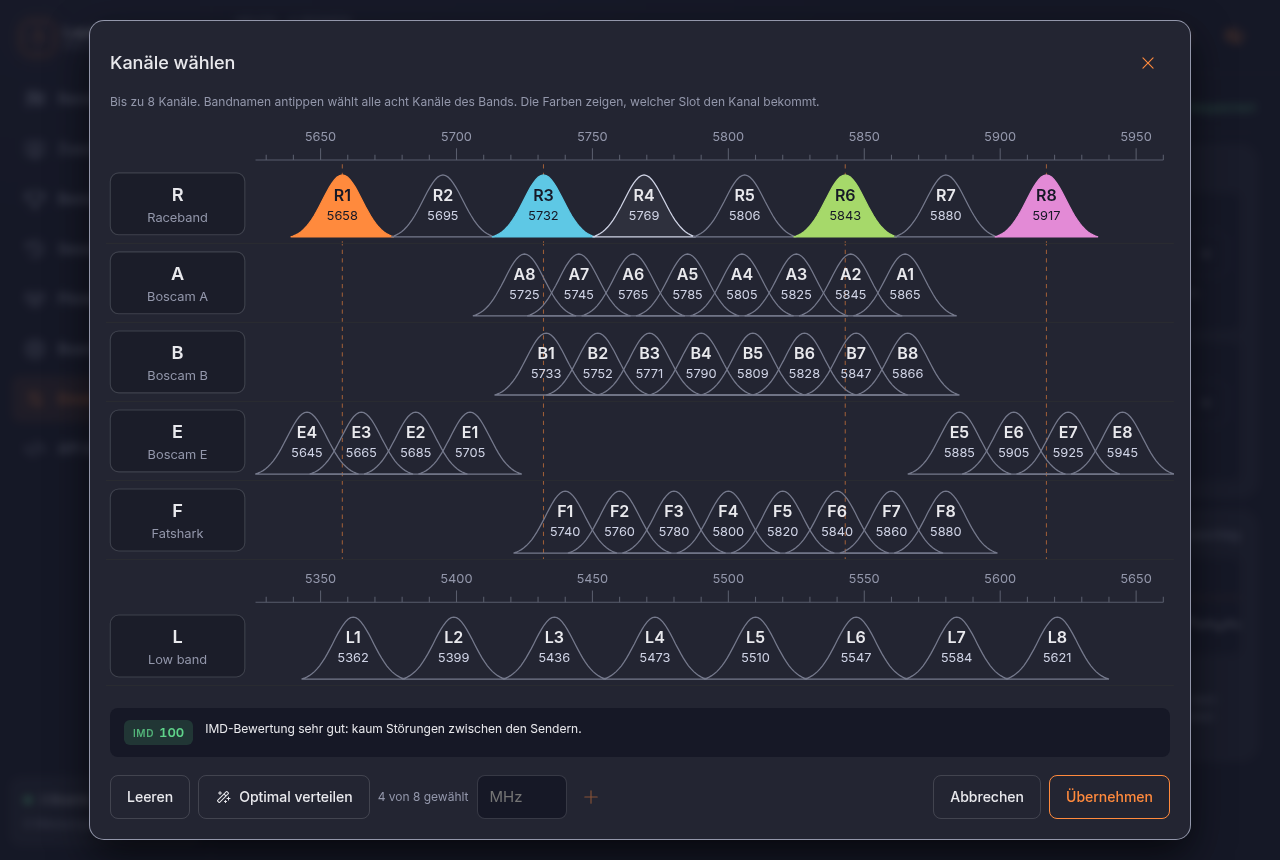Deselect orange channel R1 5658
This screenshot has height=860, width=1280.
click(x=342, y=205)
